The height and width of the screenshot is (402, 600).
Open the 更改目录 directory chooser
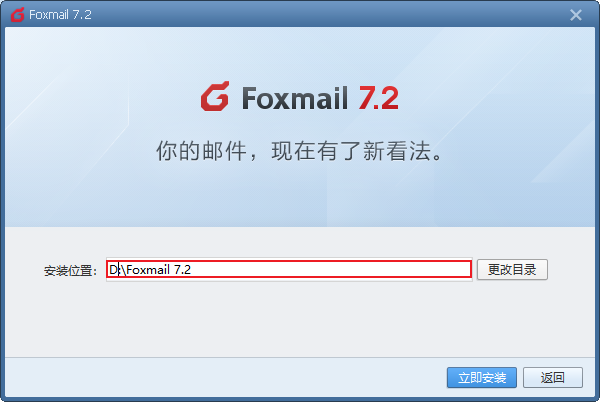[512, 270]
